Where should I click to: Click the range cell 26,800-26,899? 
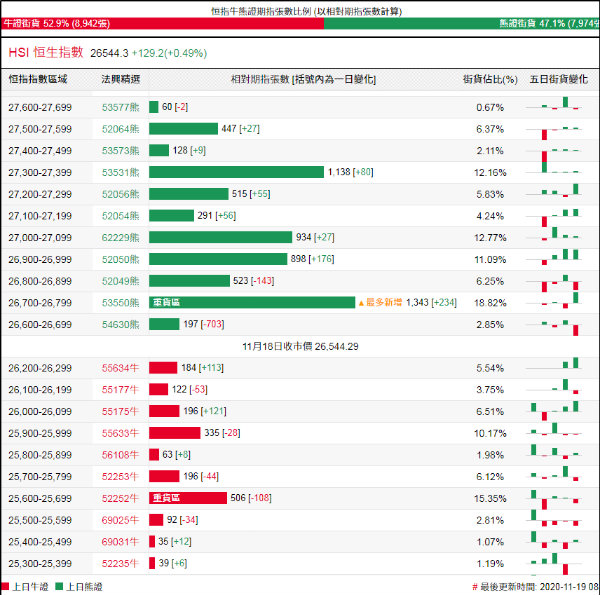pos(40,281)
